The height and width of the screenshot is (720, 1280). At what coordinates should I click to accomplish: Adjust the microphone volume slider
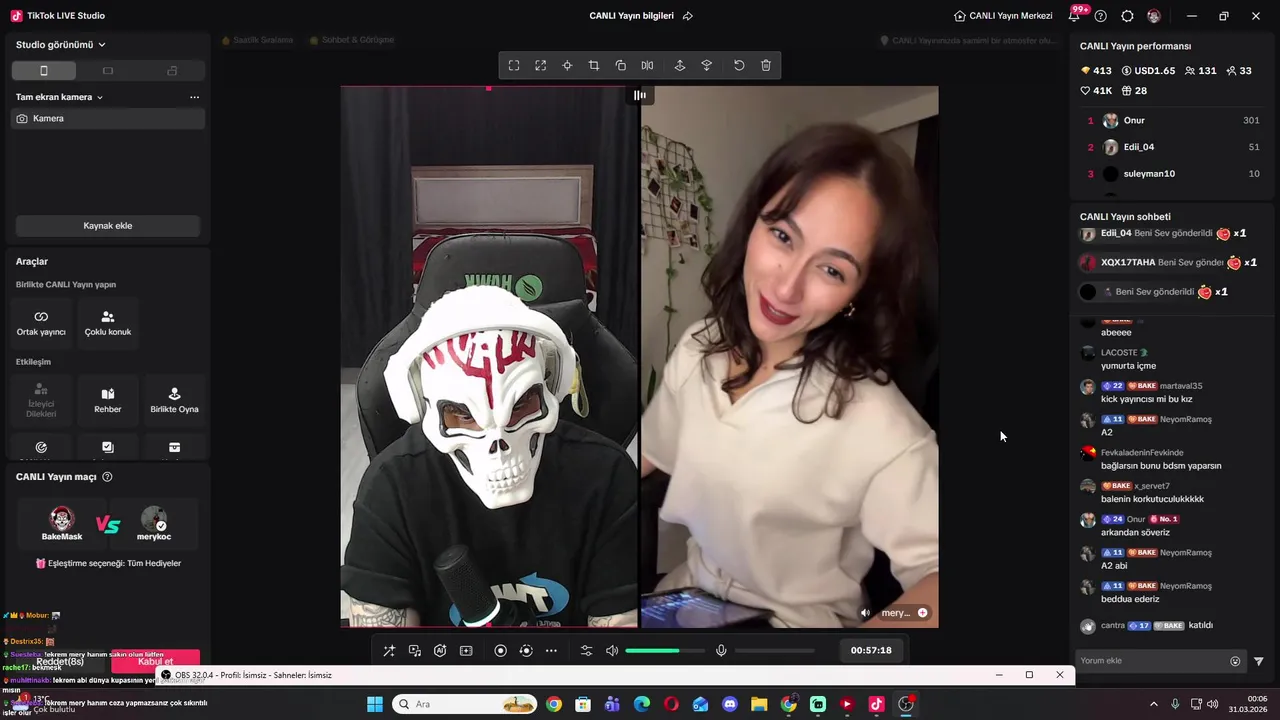click(x=775, y=651)
